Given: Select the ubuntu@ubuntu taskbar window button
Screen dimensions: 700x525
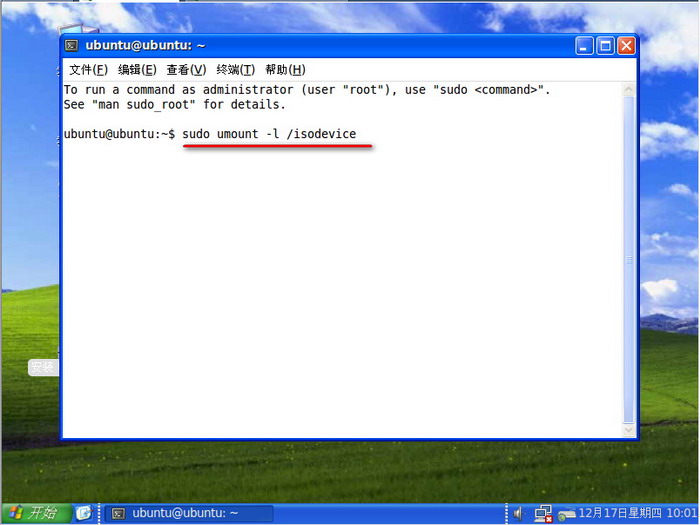Looking at the screenshot, I should click(188, 513).
